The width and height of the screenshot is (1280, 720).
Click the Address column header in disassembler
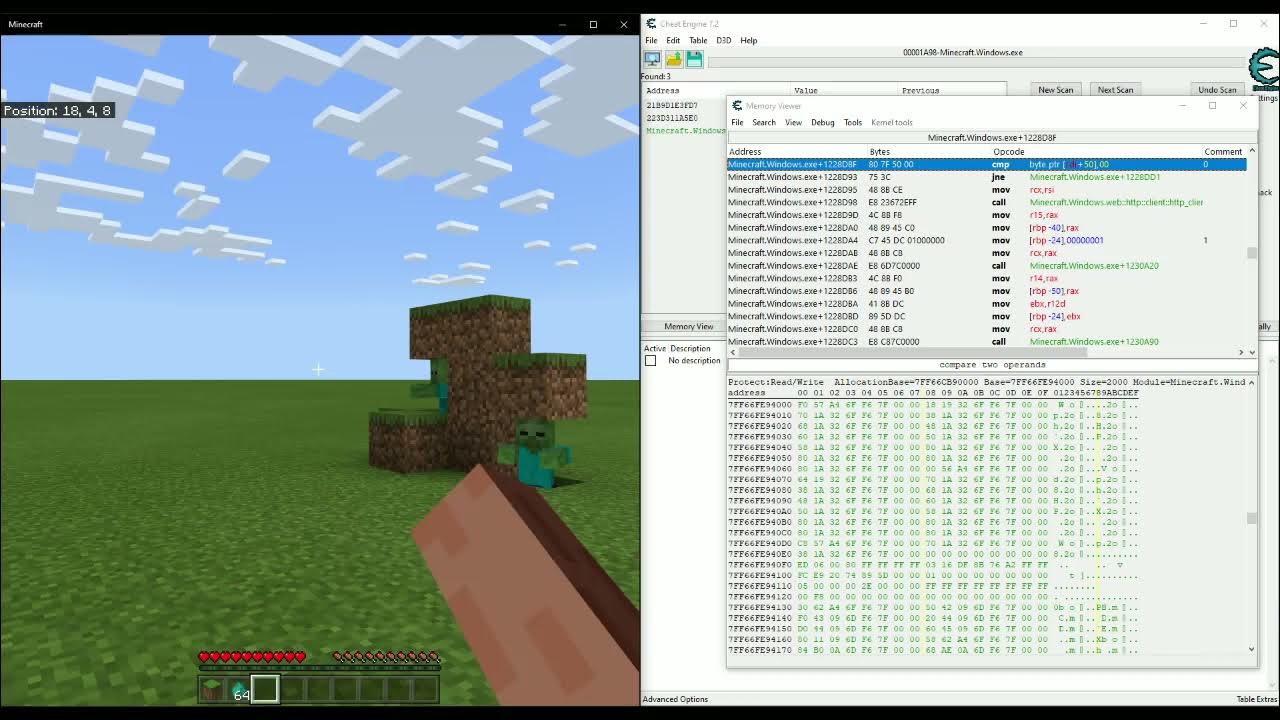click(797, 152)
